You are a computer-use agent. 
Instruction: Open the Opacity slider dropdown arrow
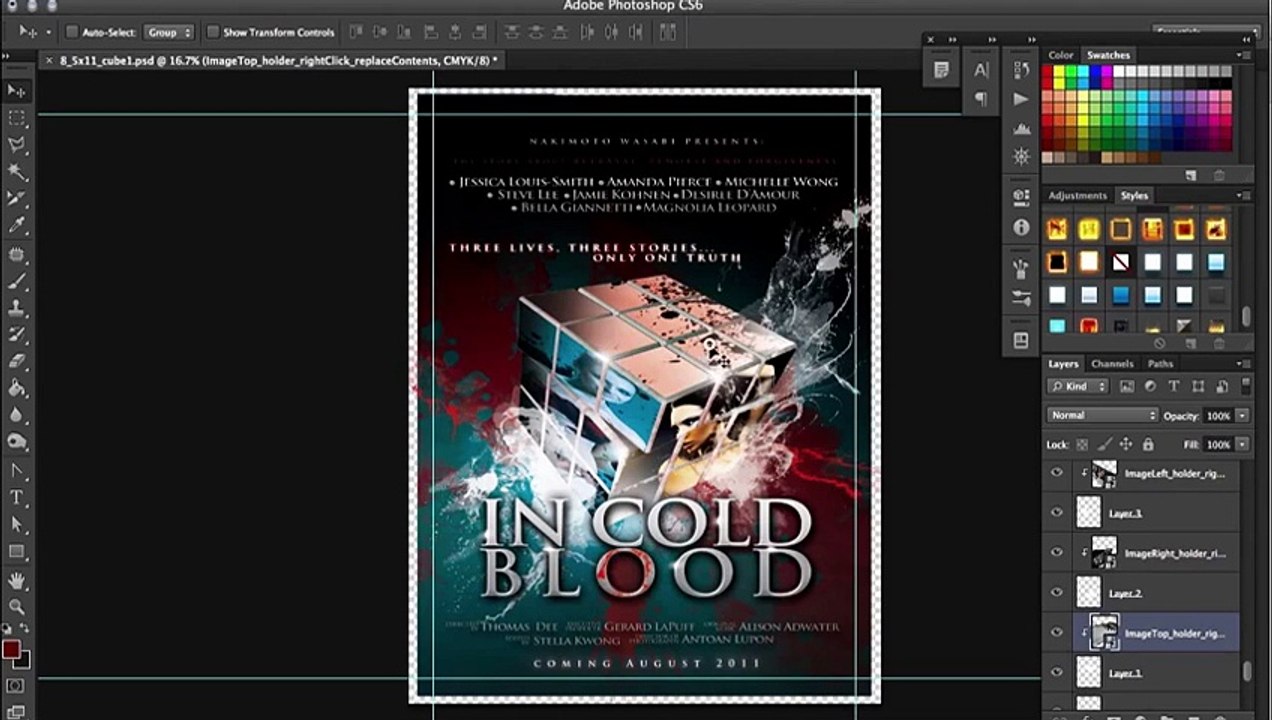click(x=1242, y=415)
